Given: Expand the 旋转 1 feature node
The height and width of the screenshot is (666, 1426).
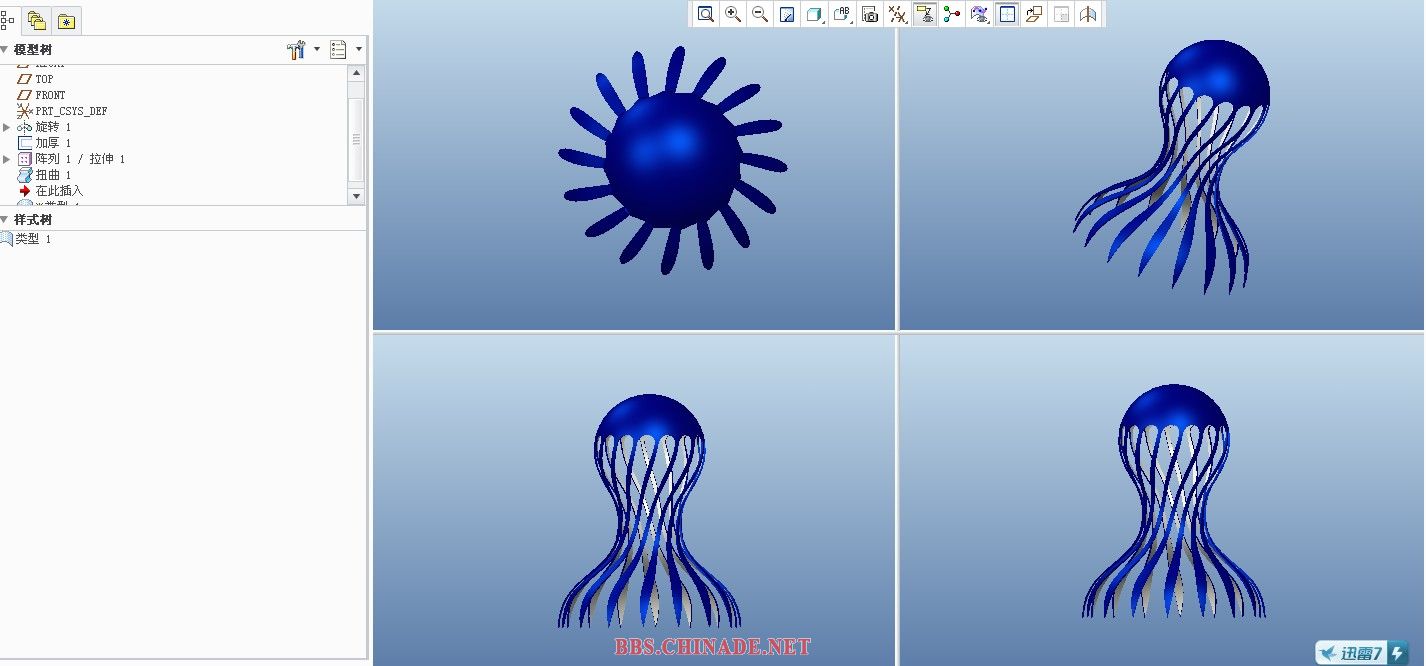Looking at the screenshot, I should pyautogui.click(x=7, y=127).
